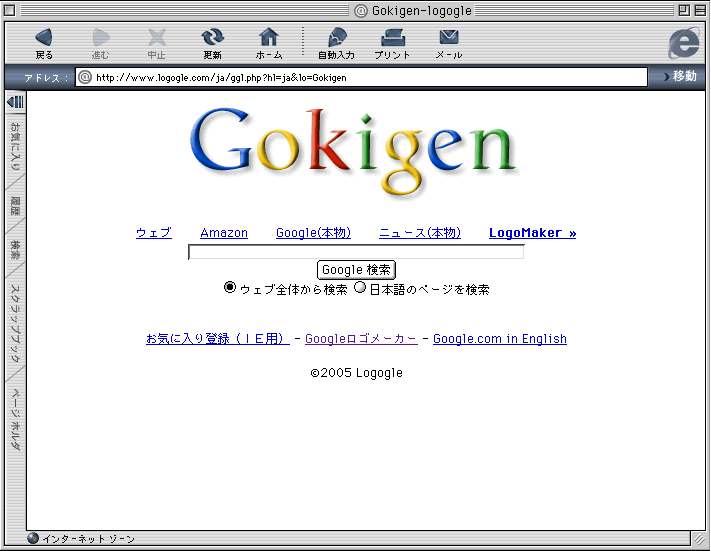This screenshot has height=551, width=711.
Task: Select 日本語のページを検索 radio button
Action: click(360, 287)
